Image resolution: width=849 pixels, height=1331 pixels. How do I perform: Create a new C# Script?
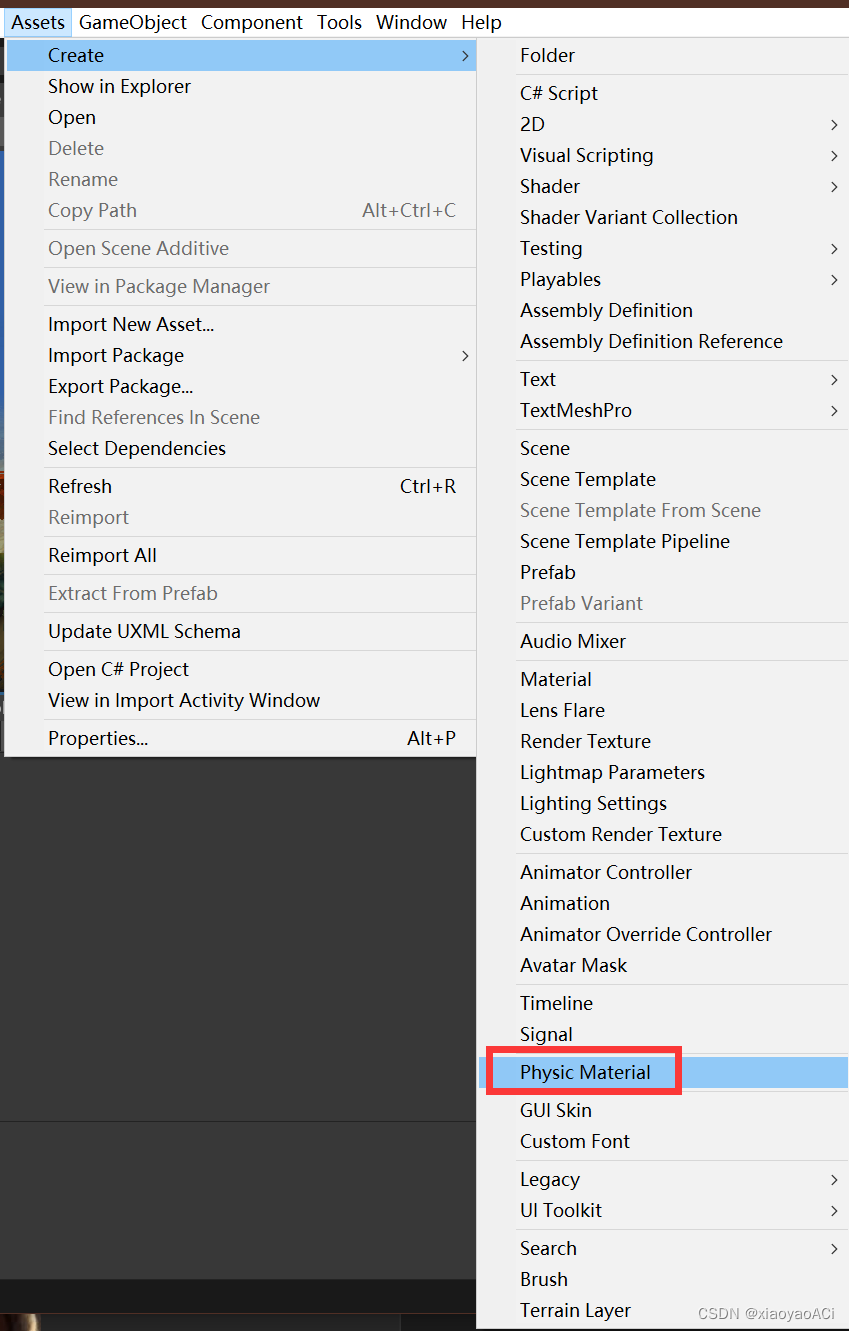[663, 93]
